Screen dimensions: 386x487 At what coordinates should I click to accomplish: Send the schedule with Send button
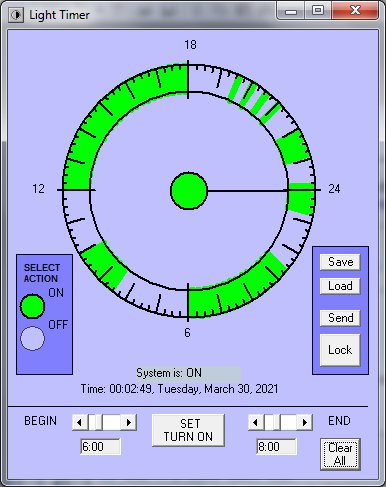tap(340, 318)
